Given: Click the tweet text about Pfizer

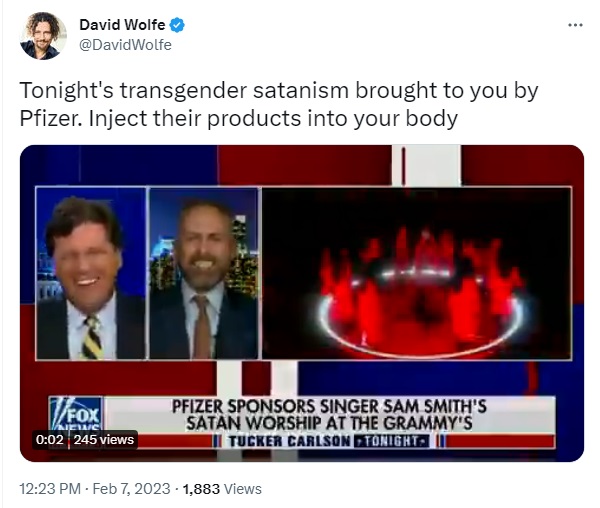Looking at the screenshot, I should [279, 104].
